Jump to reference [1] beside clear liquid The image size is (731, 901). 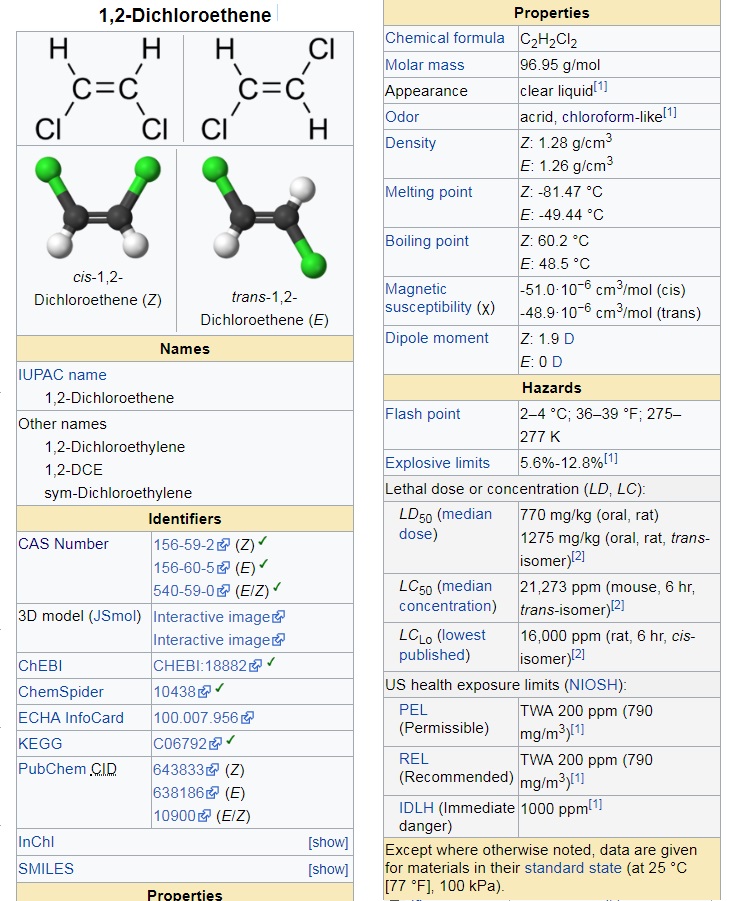tap(601, 86)
